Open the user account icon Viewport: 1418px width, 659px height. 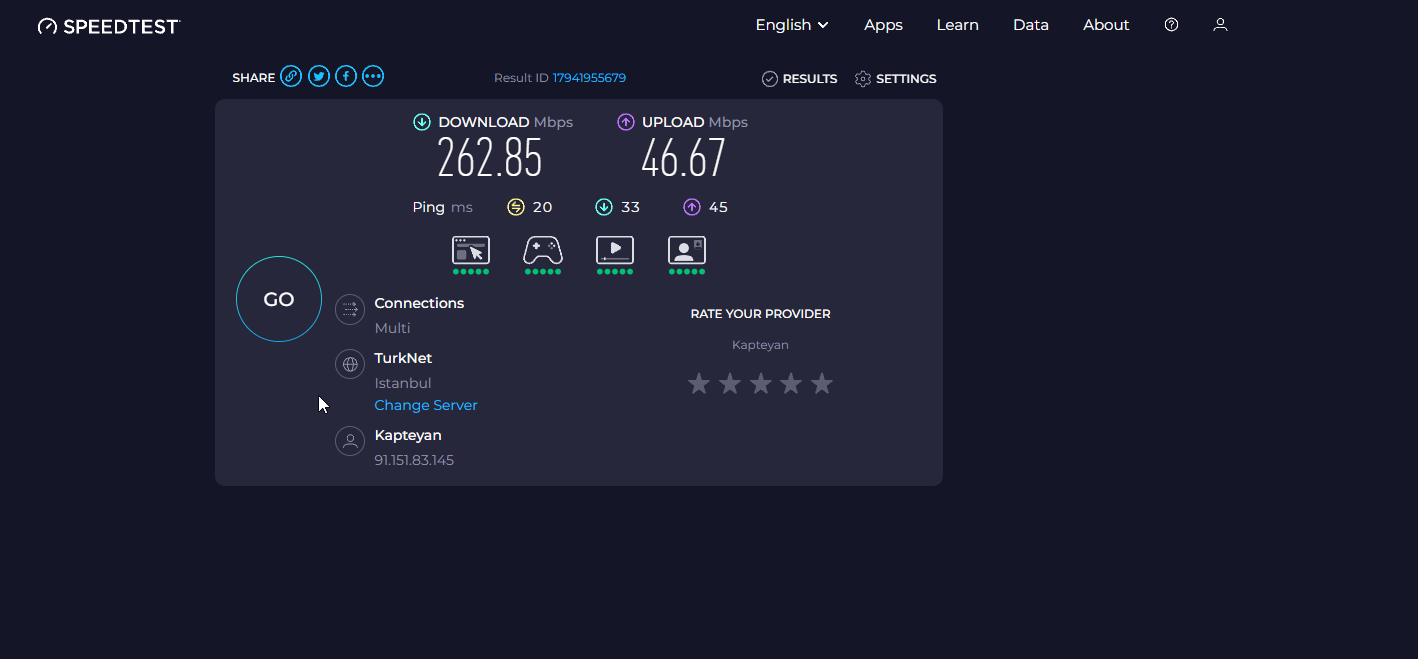click(1220, 25)
